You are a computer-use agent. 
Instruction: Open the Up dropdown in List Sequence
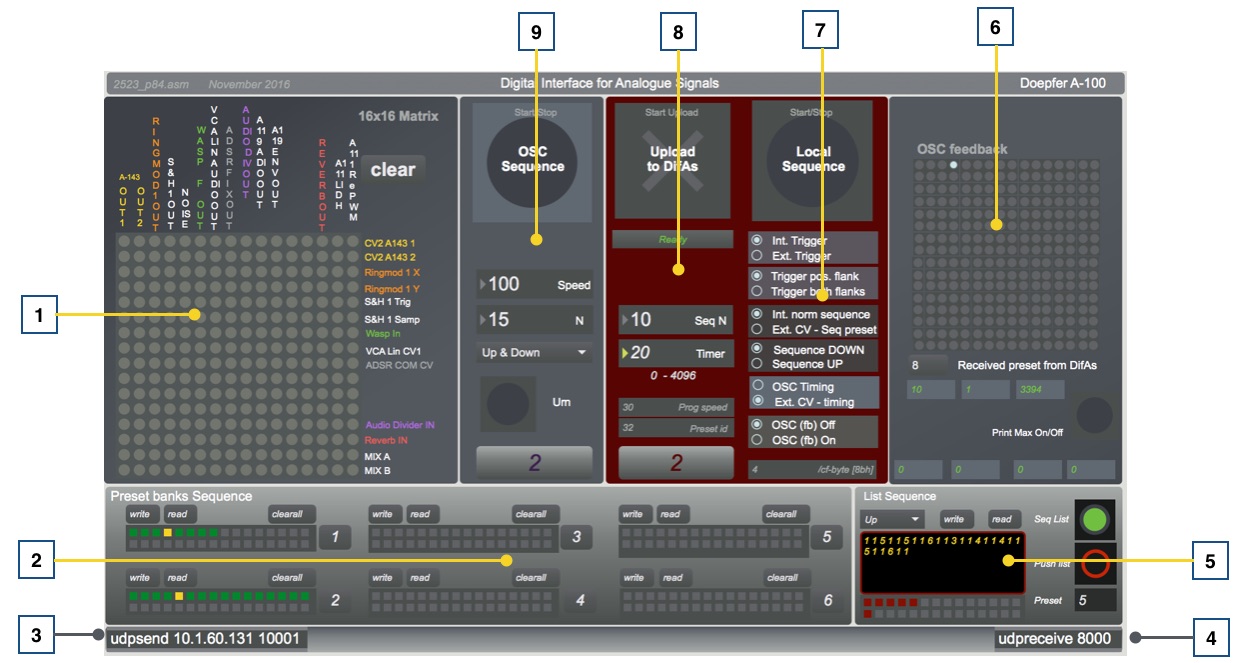[x=892, y=520]
